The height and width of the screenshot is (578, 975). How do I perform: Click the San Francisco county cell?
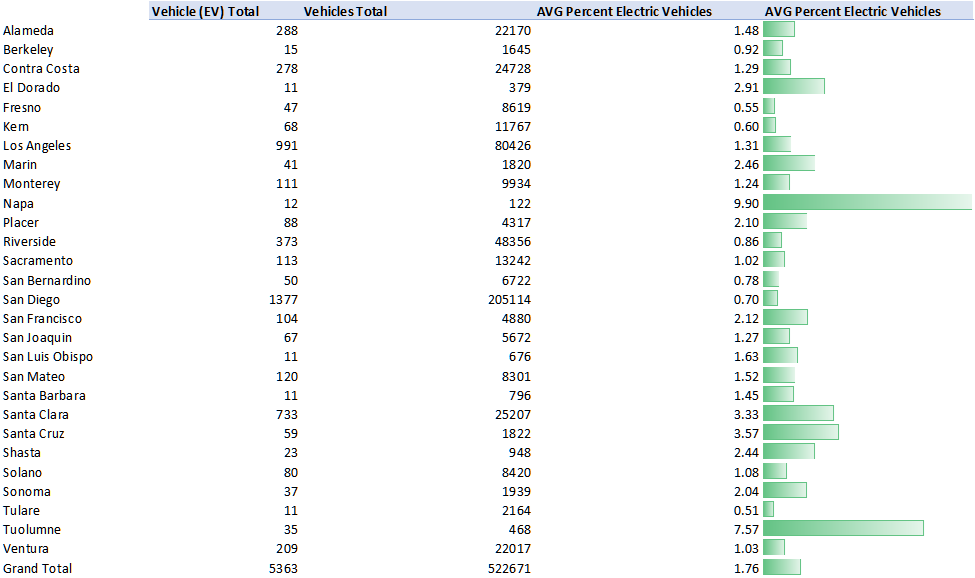click(42, 318)
